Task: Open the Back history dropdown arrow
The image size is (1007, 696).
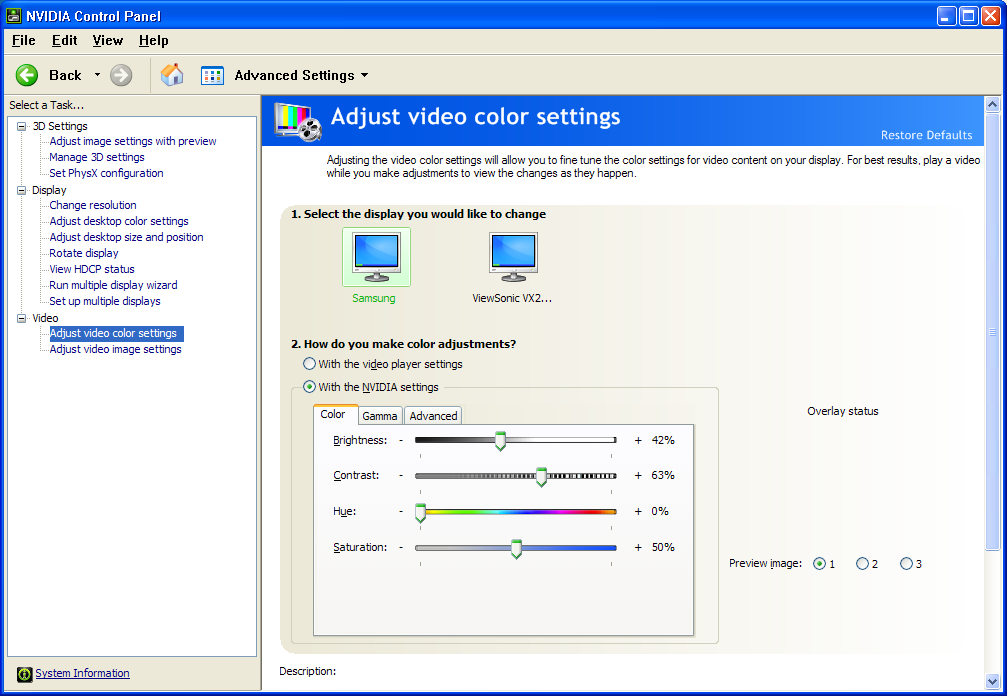Action: 97,75
